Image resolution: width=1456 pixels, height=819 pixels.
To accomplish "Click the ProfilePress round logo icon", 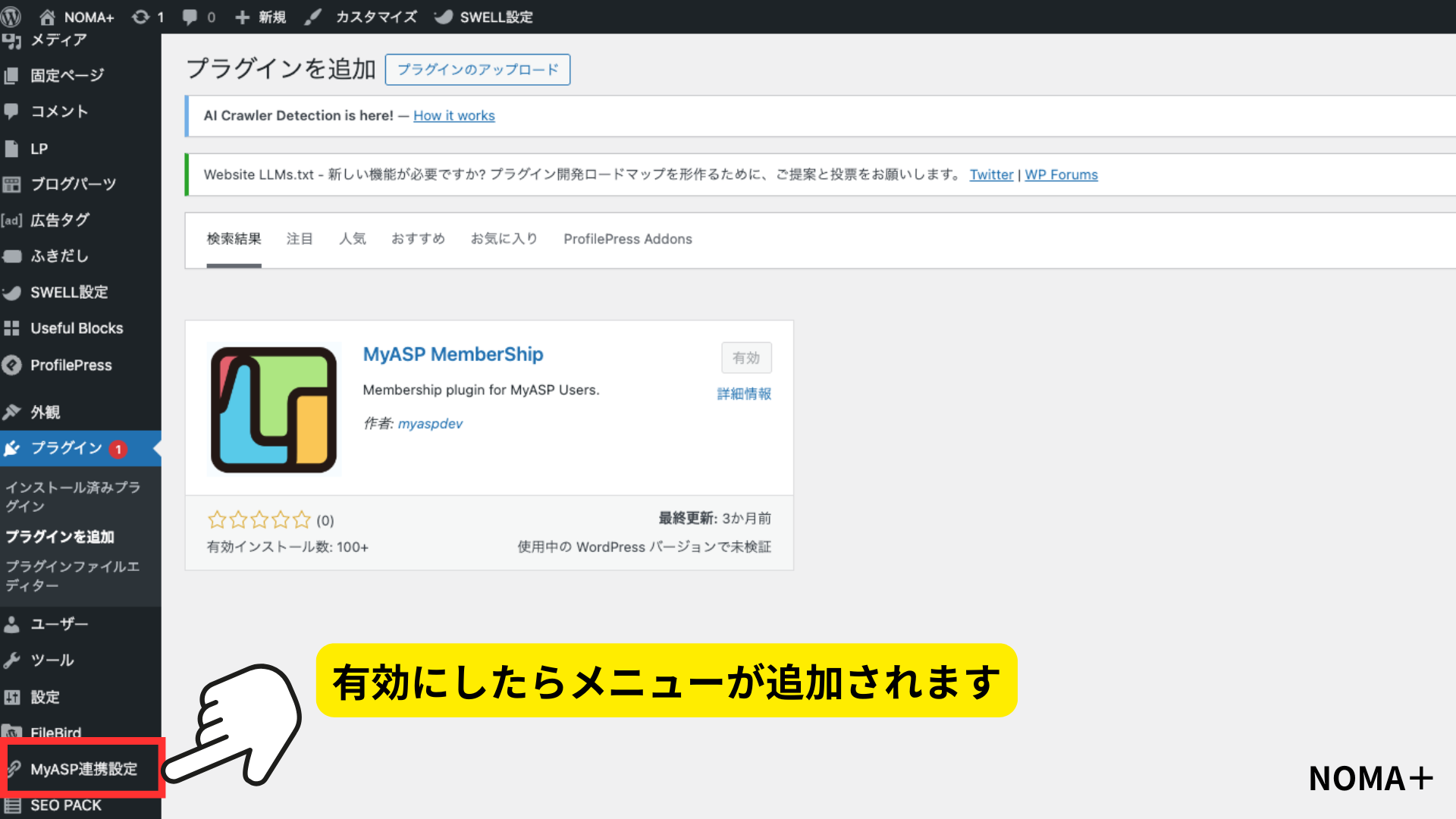I will pos(11,366).
